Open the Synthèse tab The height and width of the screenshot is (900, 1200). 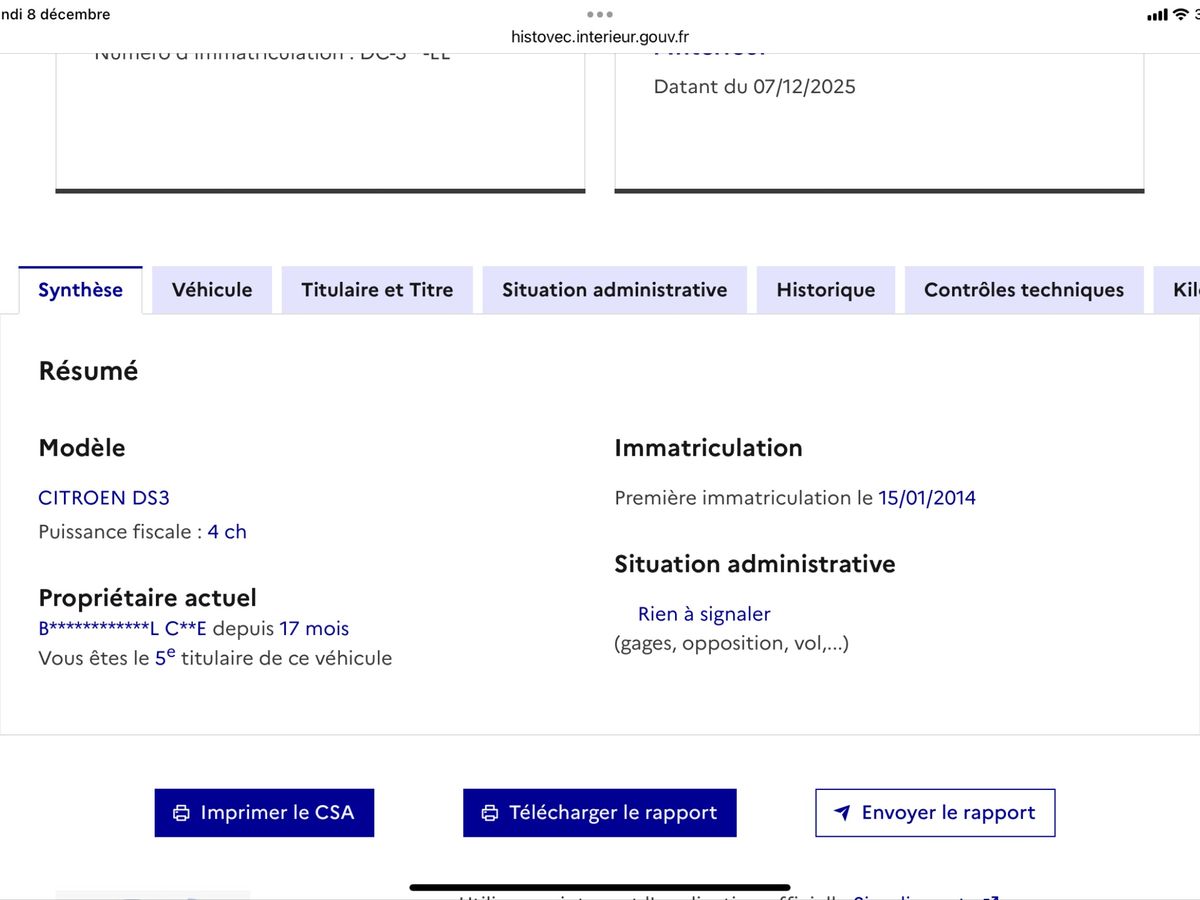(80, 290)
